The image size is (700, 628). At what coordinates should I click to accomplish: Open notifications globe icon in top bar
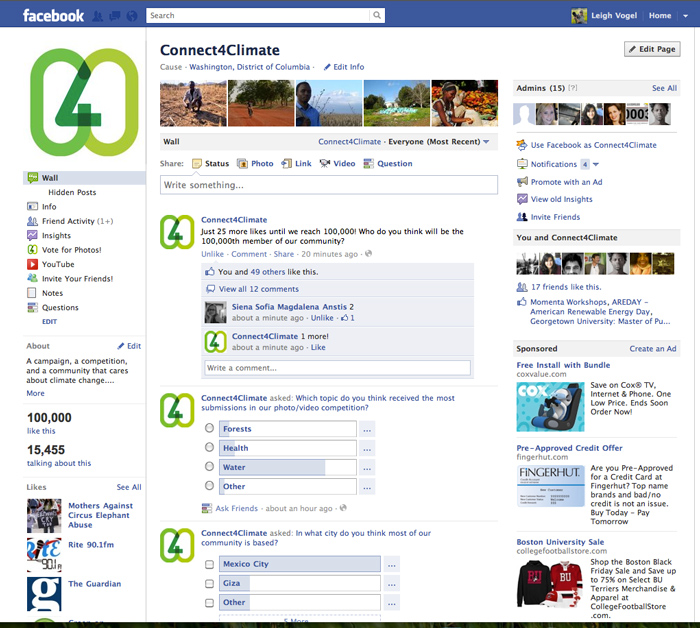pyautogui.click(x=132, y=16)
